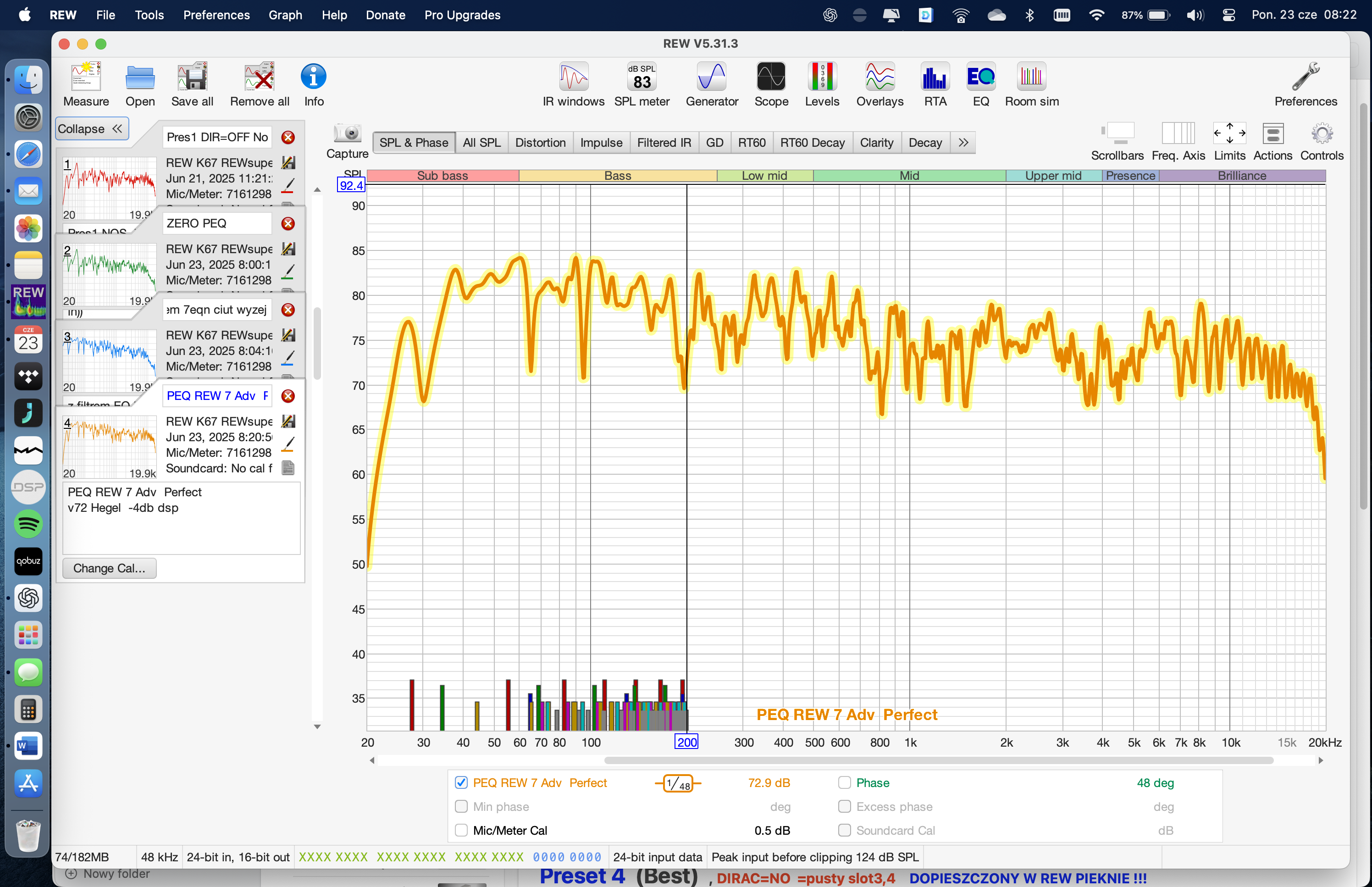Open the Overlays window

tap(880, 85)
